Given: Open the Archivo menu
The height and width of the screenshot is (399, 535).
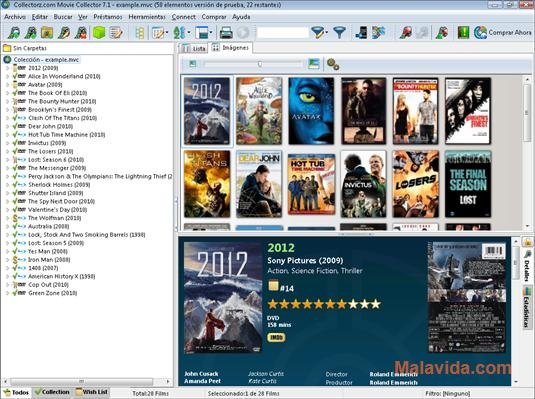Looking at the screenshot, I should (15, 17).
